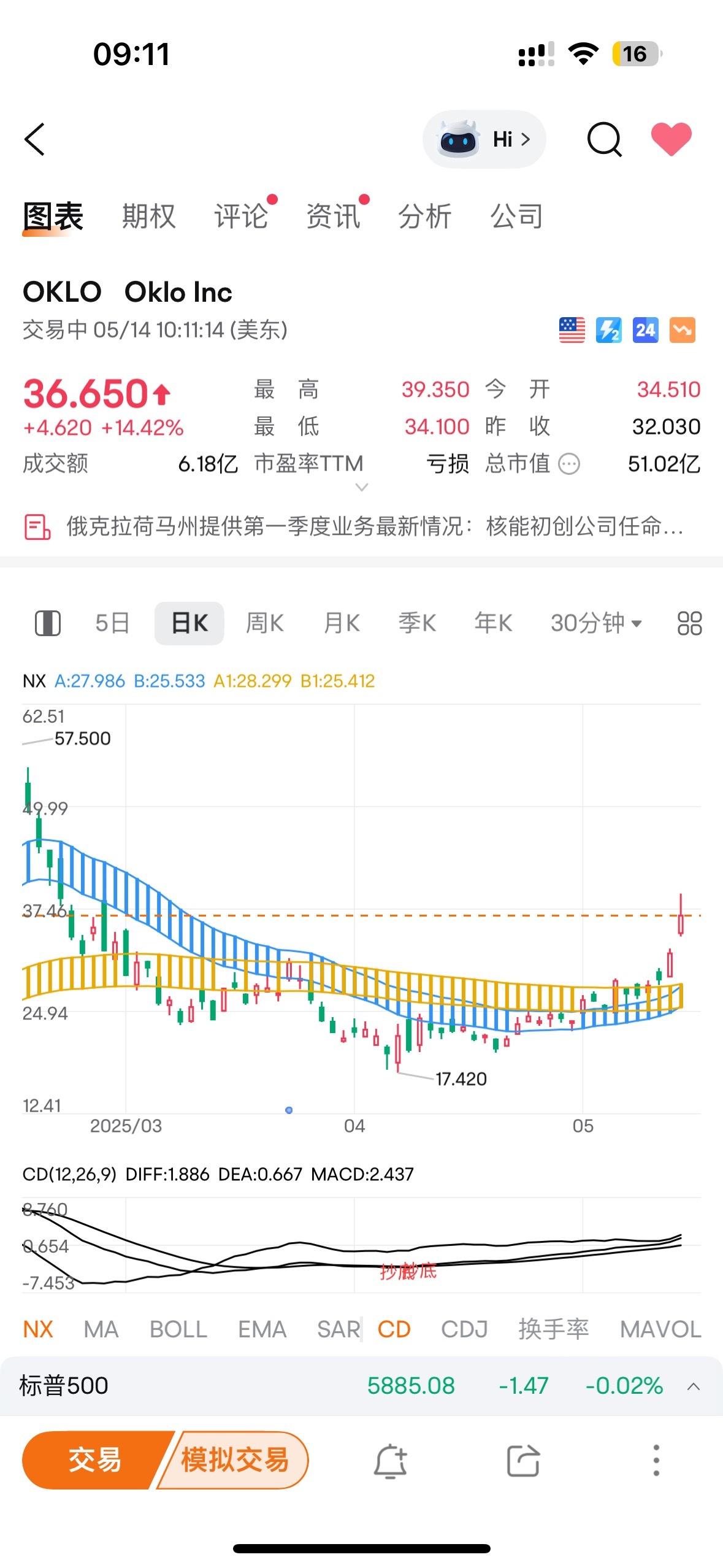Open the three-dot more menu

click(x=656, y=1461)
